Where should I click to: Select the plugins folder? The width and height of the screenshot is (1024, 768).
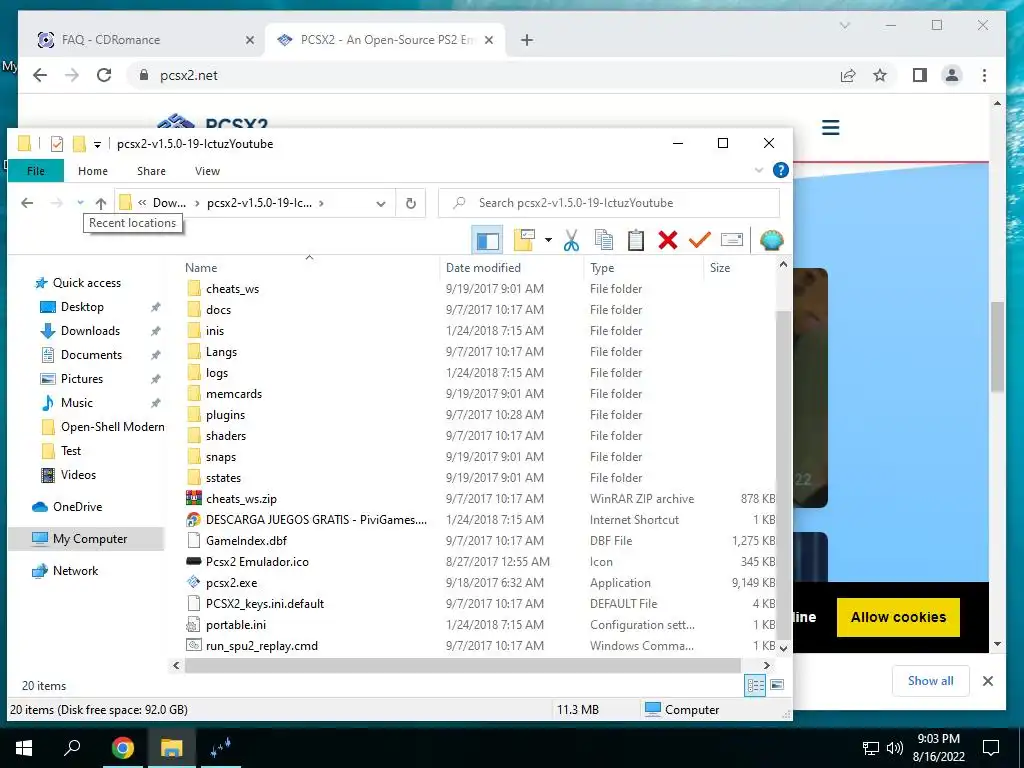[225, 415]
